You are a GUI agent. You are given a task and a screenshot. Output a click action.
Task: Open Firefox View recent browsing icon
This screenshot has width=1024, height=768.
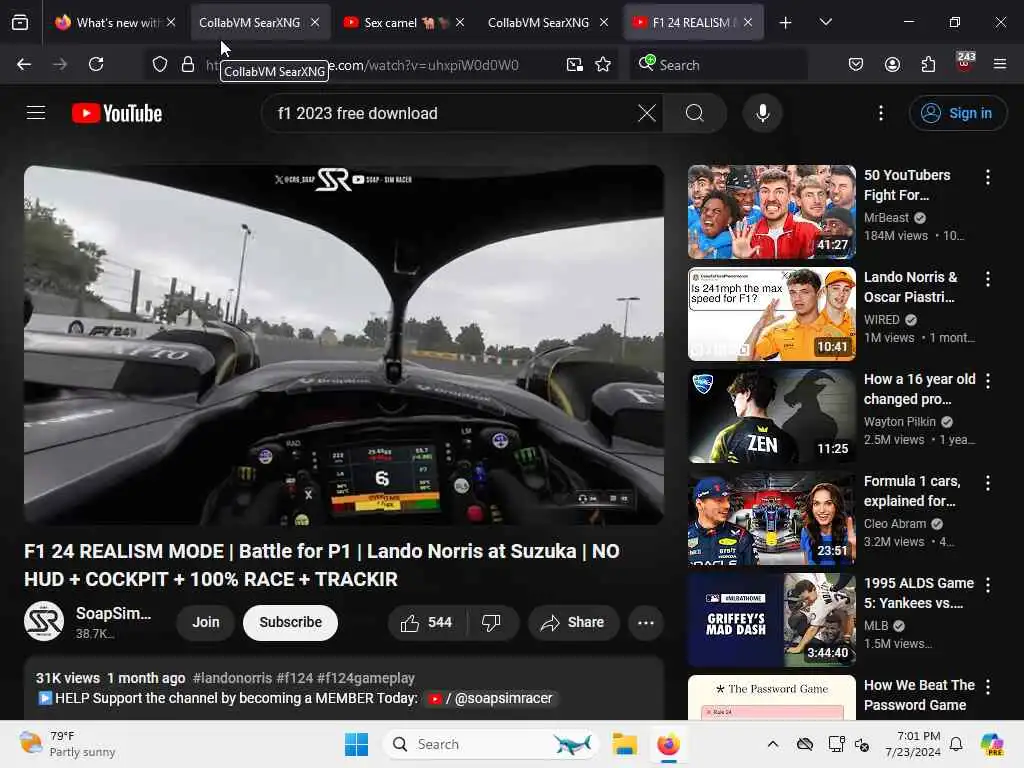coord(20,23)
